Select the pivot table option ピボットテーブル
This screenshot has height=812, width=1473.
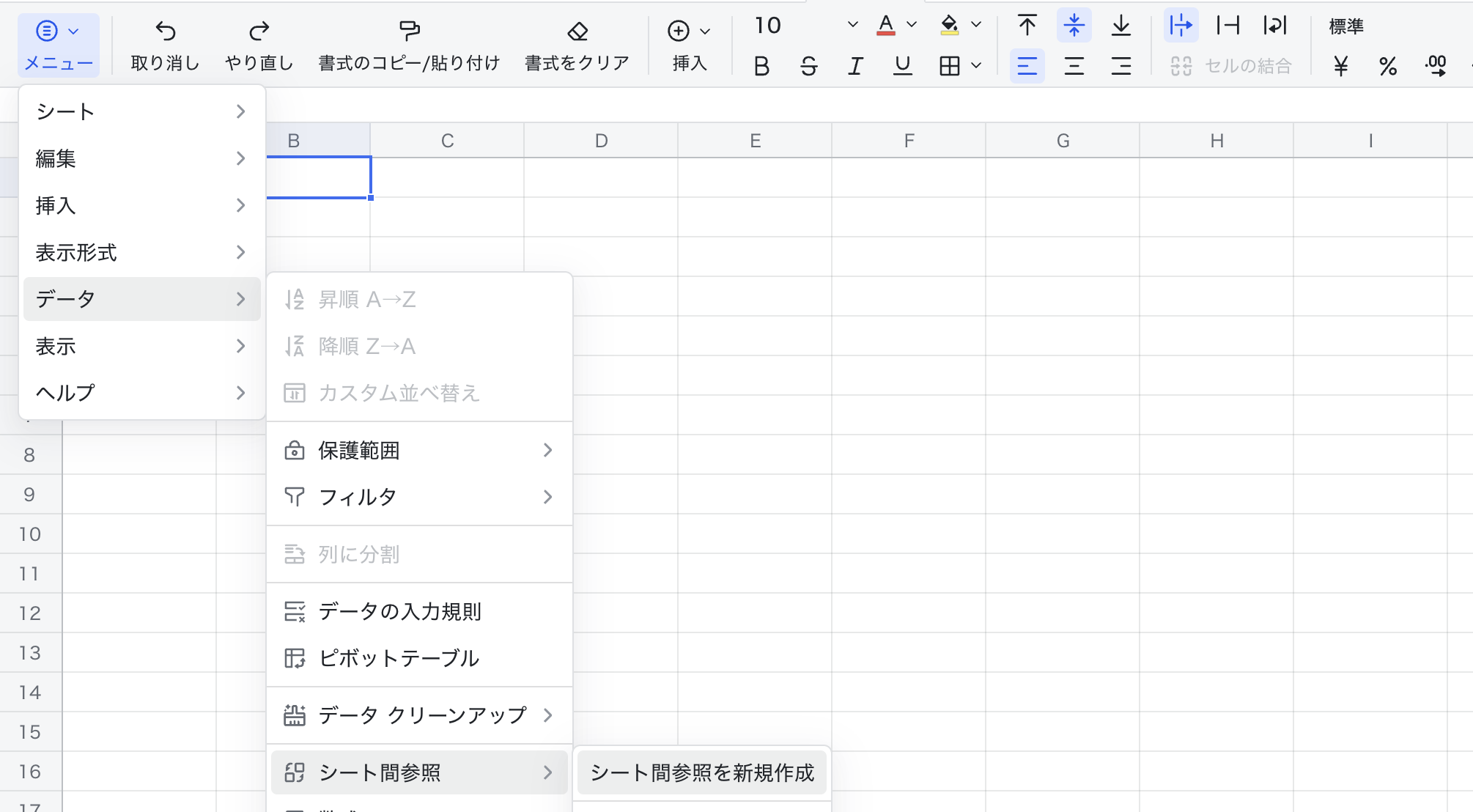[x=398, y=658]
